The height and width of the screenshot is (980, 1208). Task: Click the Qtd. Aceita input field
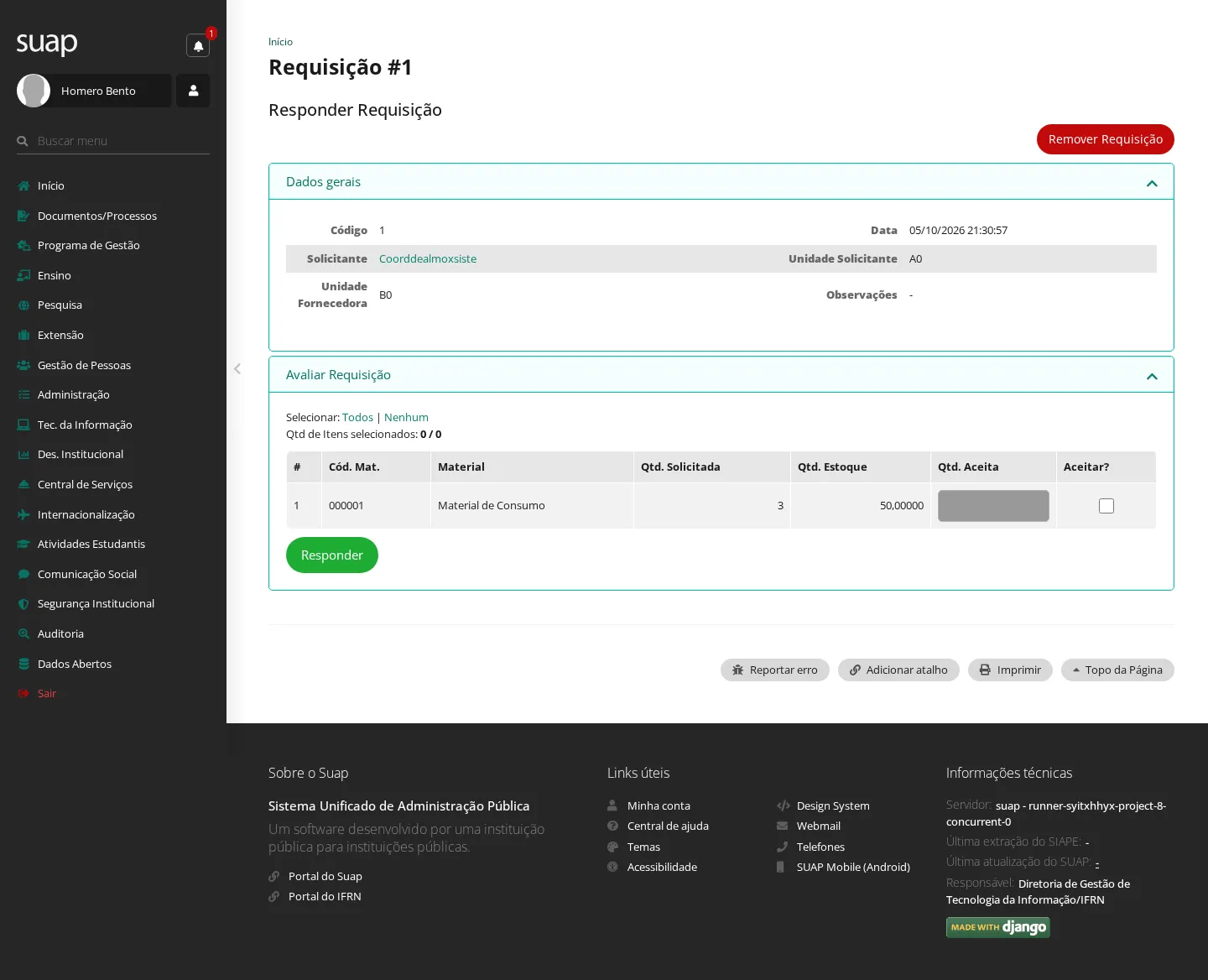pyautogui.click(x=993, y=506)
